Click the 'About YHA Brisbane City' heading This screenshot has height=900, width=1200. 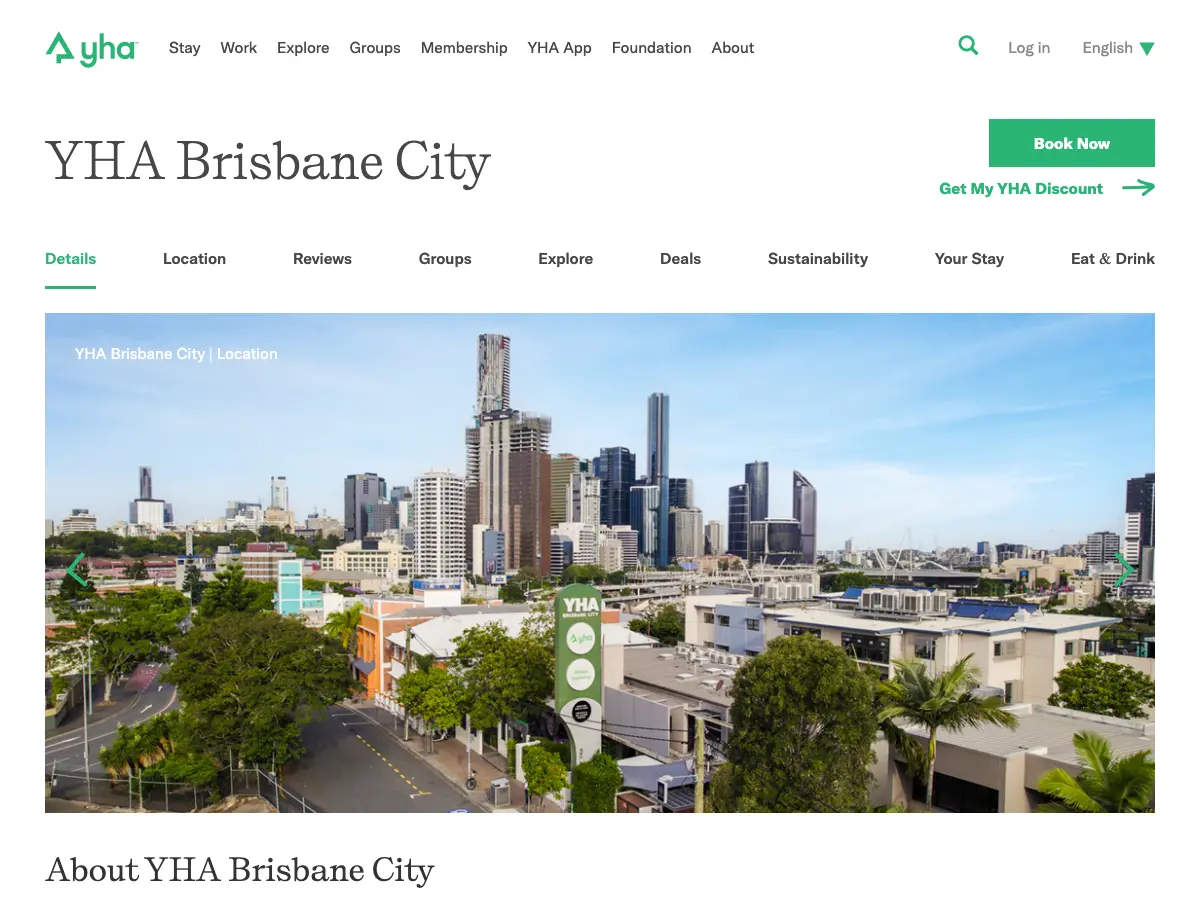coord(240,871)
